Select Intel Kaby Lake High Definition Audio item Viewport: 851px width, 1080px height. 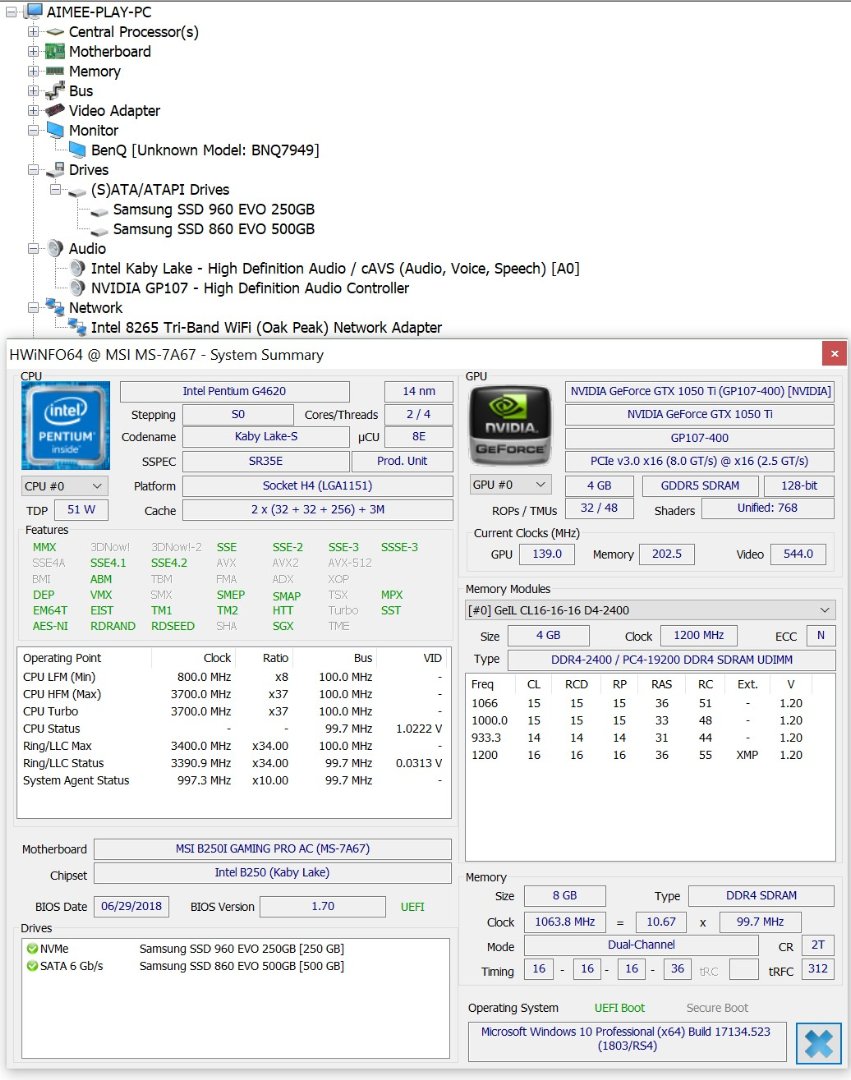335,269
